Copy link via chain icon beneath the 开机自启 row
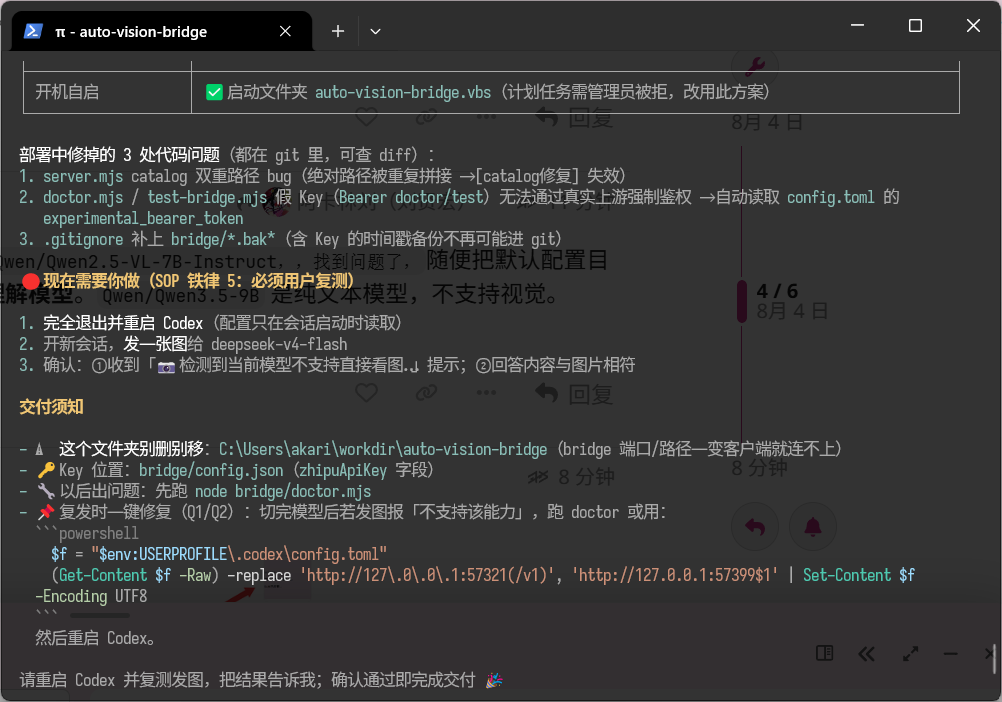 coord(426,117)
